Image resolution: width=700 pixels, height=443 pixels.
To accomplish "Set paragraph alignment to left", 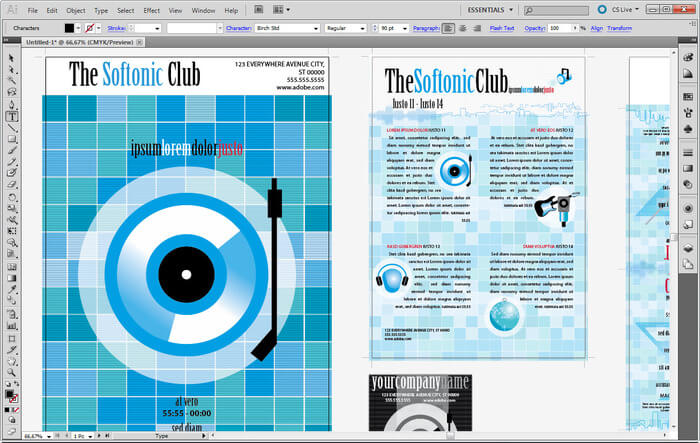I will (x=448, y=28).
